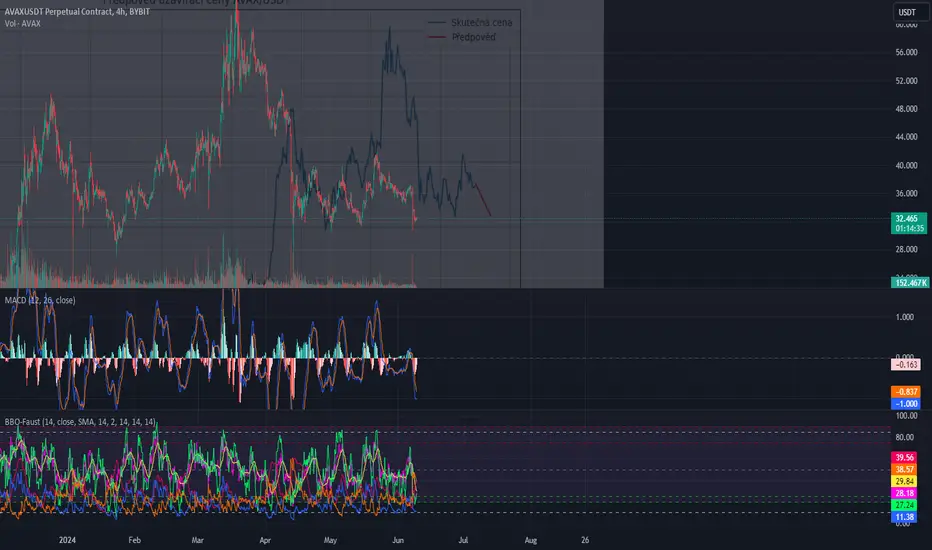
Task: Click the 29.84 yellow indicator value
Action: 904,482
